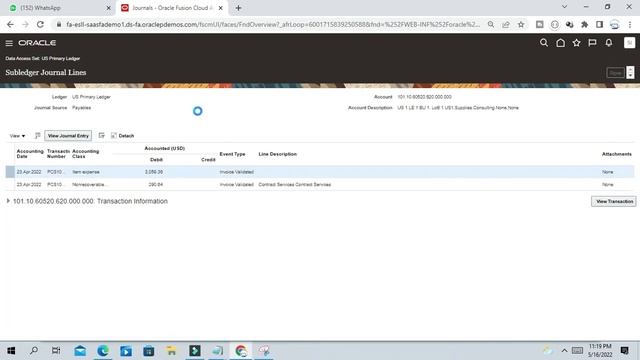Open the Chrome profile avatar
Viewport: 640px width, 360px height.
614,24
